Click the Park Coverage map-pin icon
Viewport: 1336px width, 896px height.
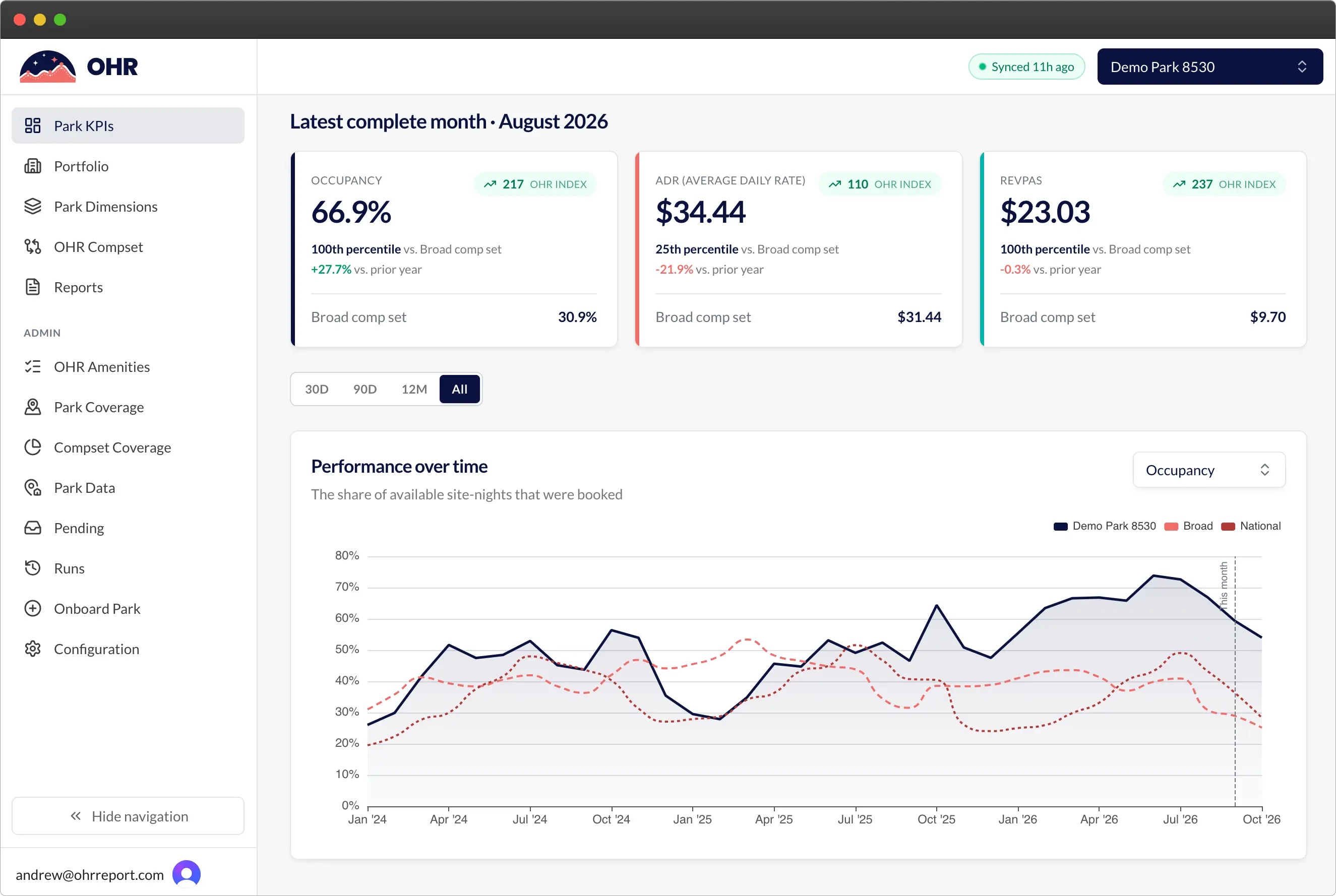tap(33, 407)
